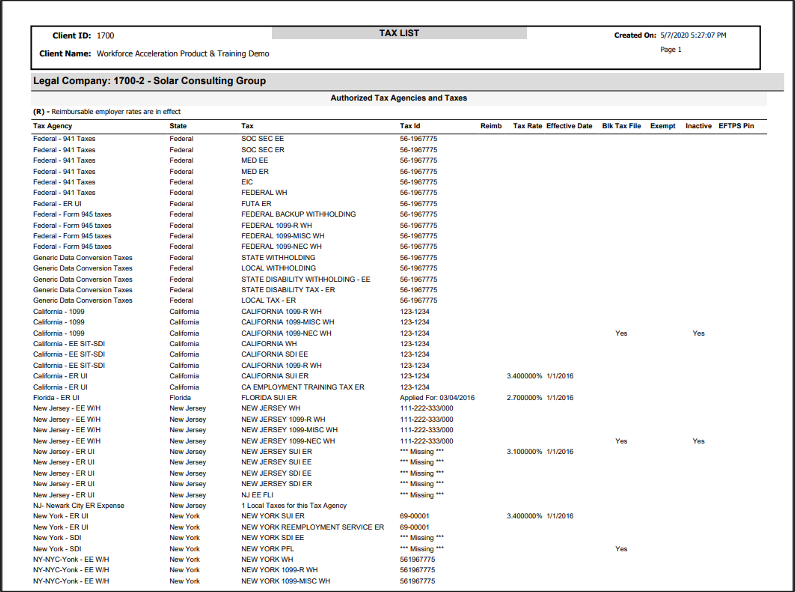Click the Tax Rate column header
This screenshot has width=795, height=592.
[x=527, y=127]
